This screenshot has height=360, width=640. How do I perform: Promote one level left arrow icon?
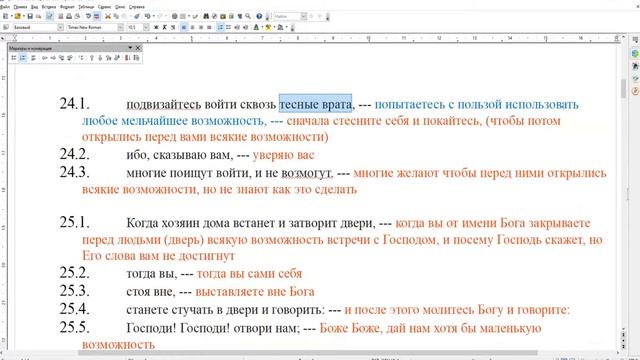pos(44,58)
